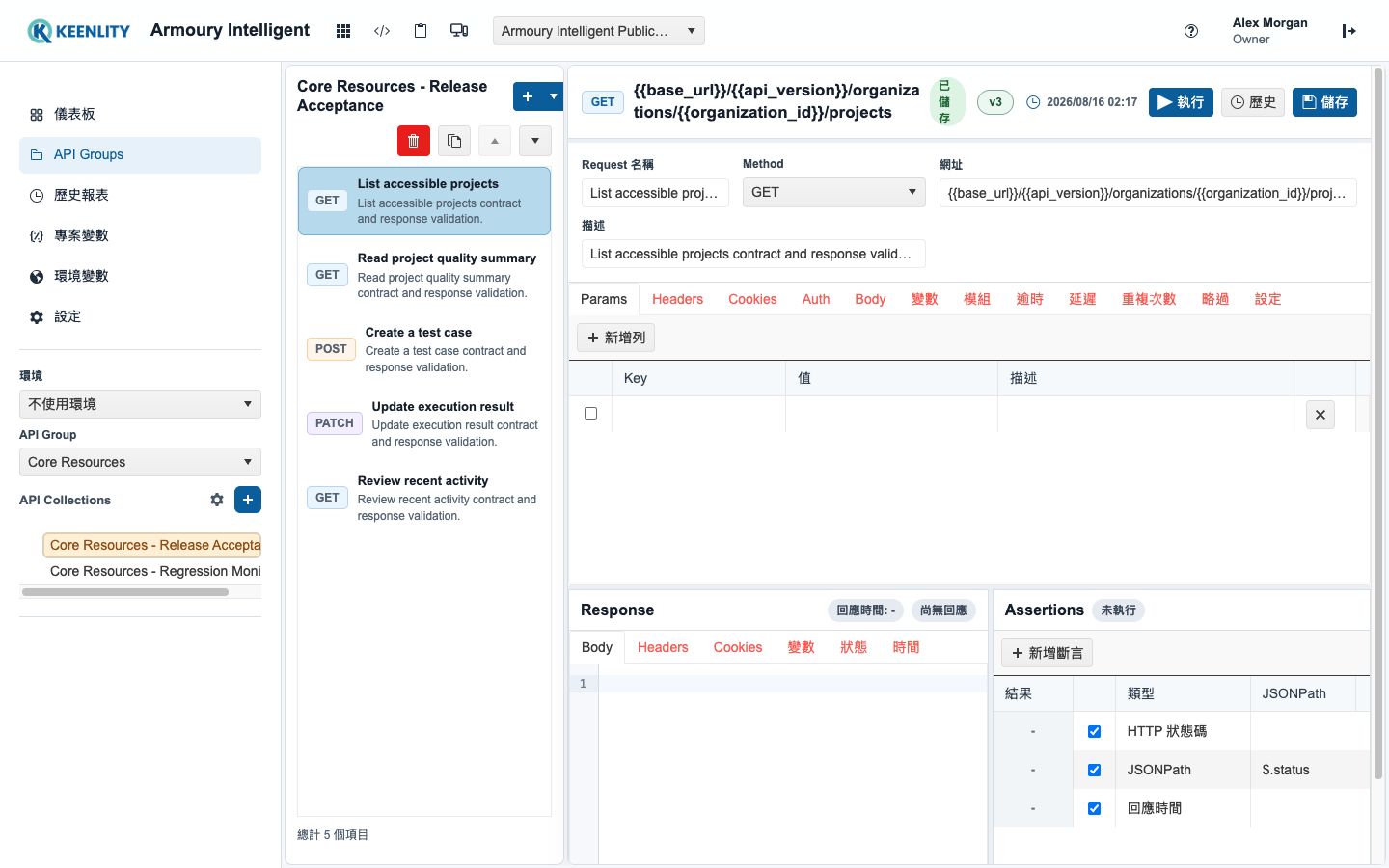Select Create a test case POST request
This screenshot has width=1389, height=868.
424,349
